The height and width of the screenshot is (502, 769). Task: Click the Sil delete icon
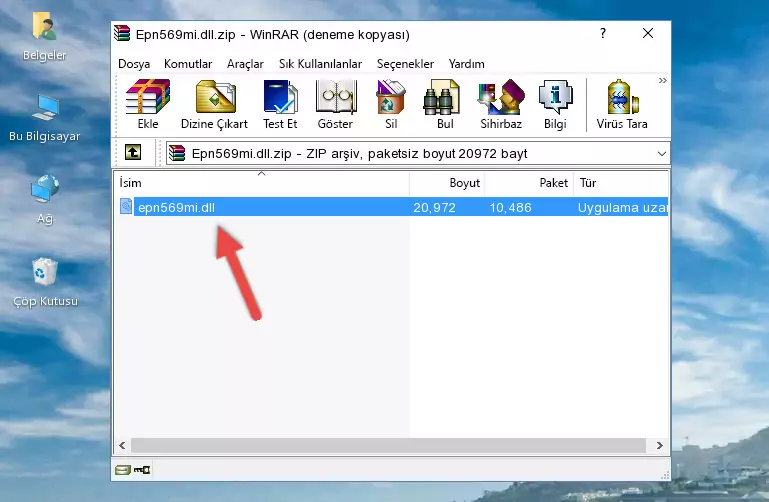391,104
